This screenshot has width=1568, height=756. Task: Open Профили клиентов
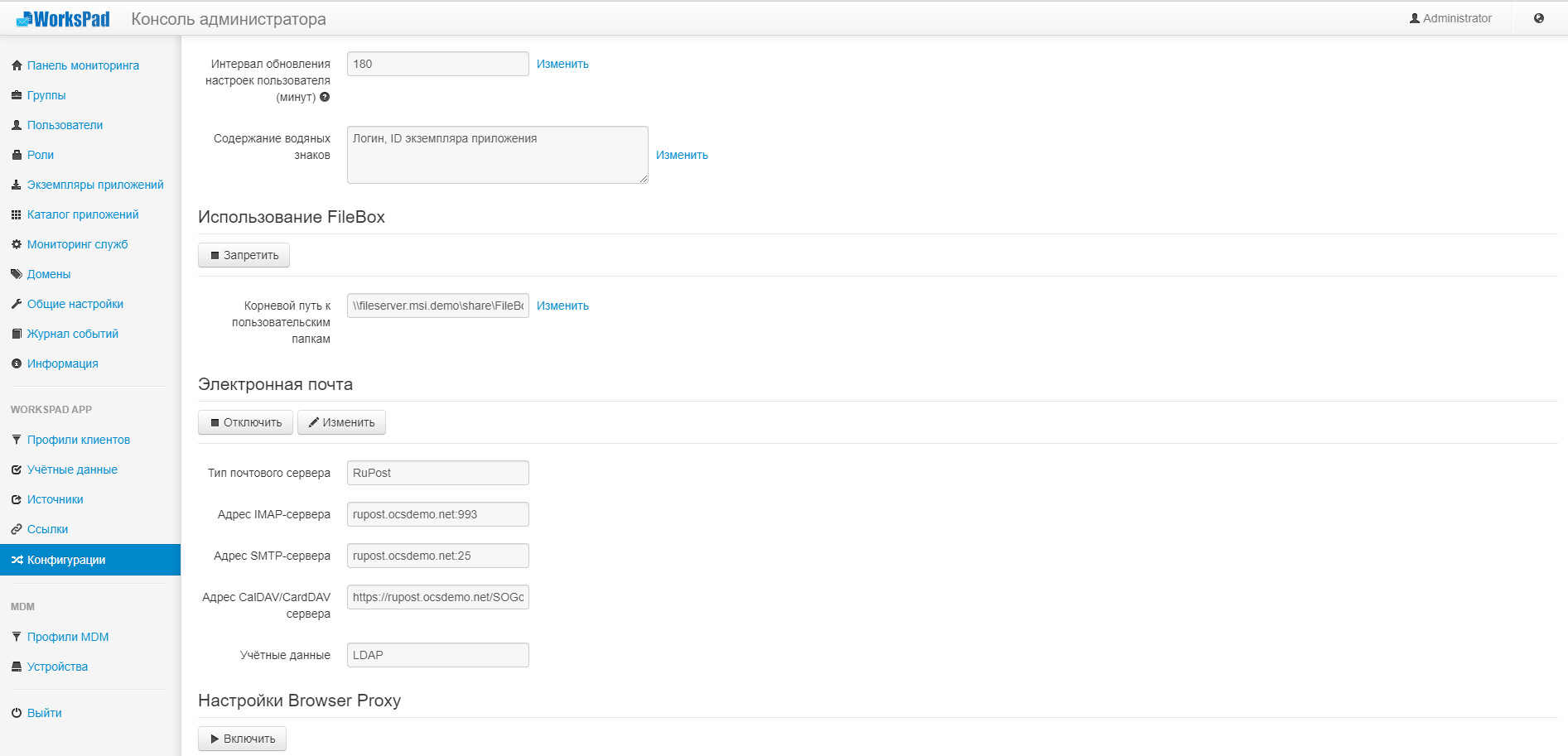click(x=79, y=440)
